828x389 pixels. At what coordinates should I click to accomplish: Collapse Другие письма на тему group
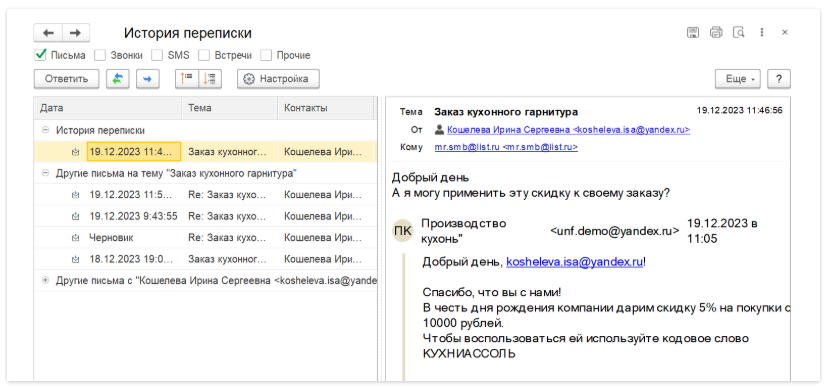pos(45,173)
